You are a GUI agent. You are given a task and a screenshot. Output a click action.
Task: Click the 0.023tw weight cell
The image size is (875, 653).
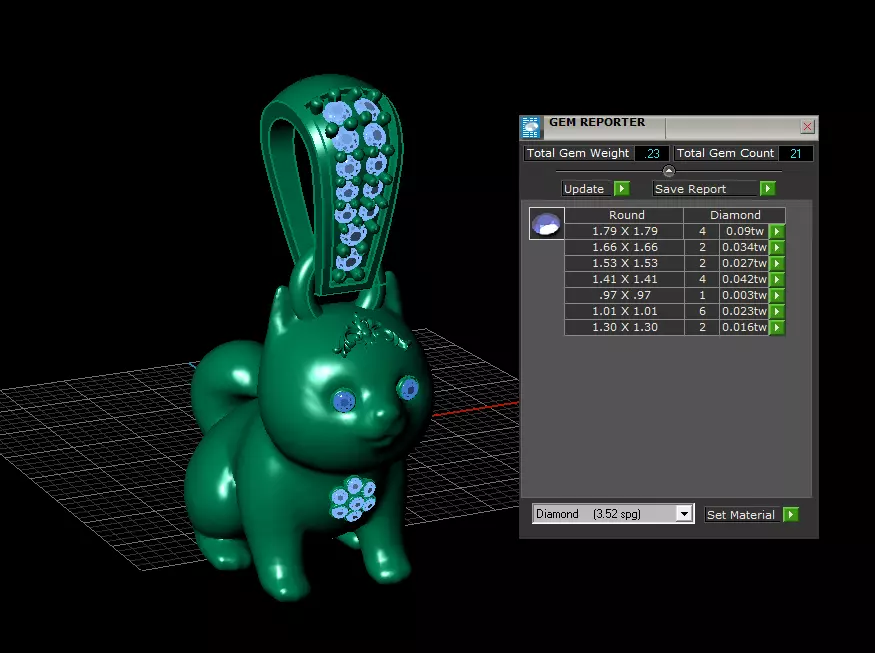tap(744, 311)
